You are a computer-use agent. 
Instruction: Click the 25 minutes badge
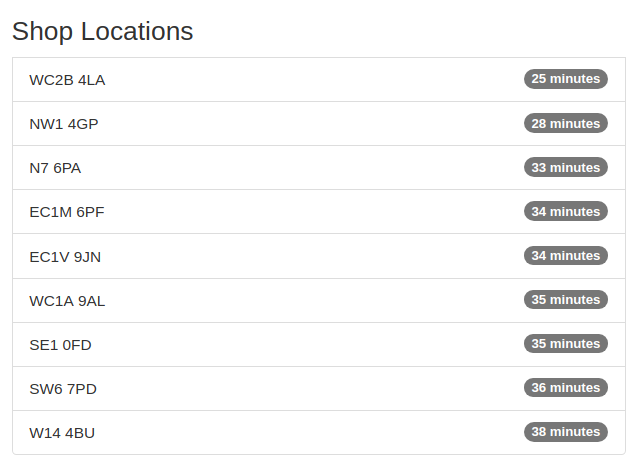[565, 79]
